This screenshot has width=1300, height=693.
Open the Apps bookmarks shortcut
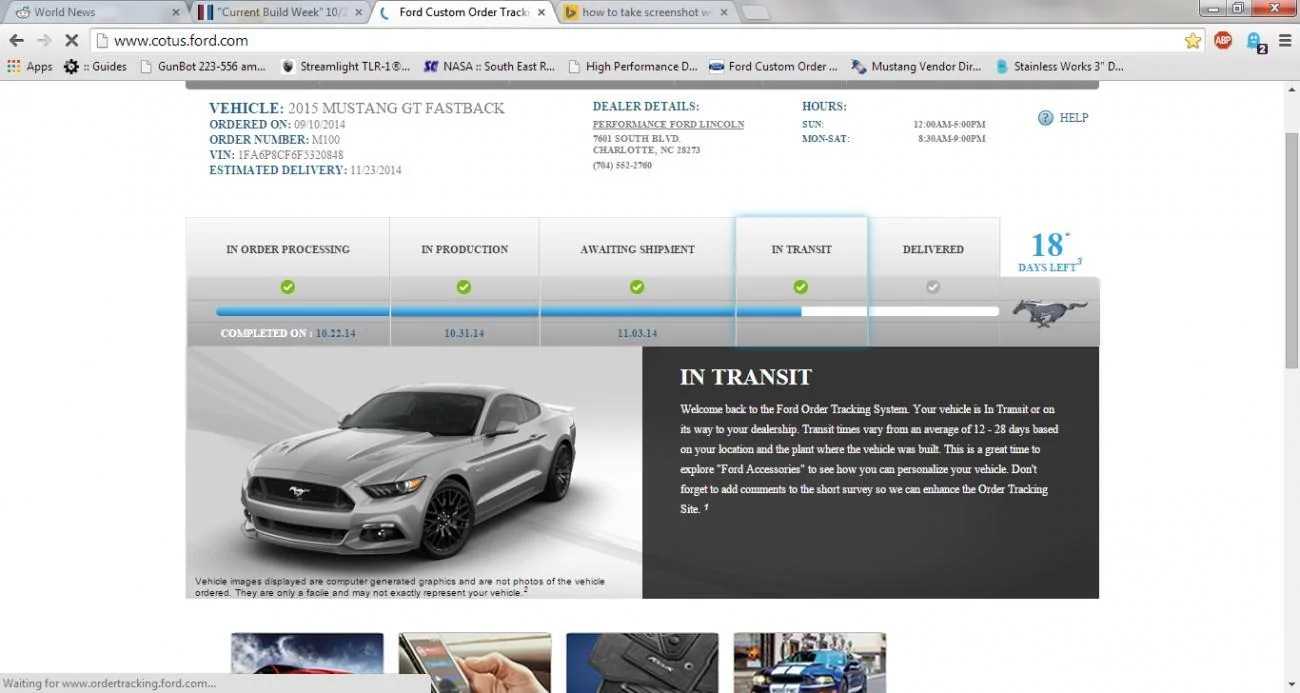click(30, 67)
